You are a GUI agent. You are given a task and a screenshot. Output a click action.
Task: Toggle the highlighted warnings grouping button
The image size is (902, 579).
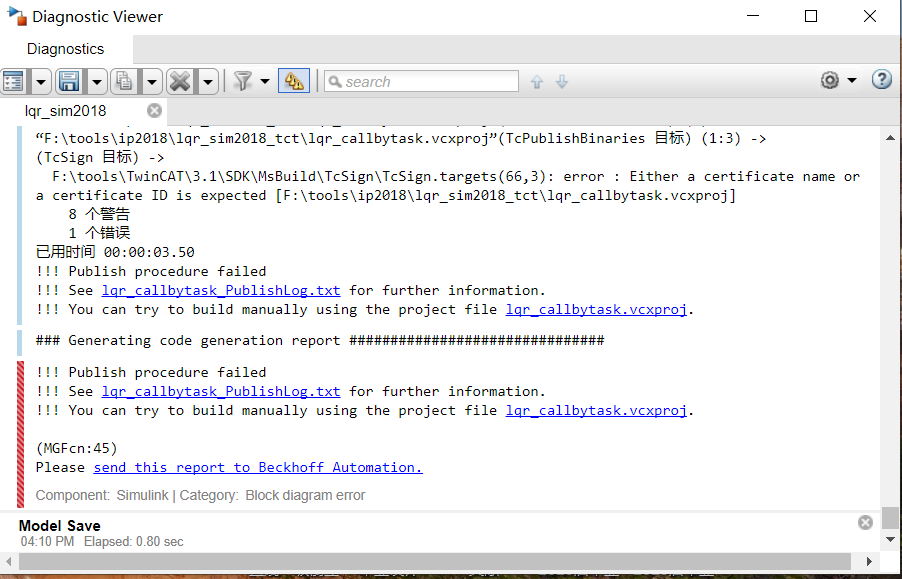click(x=294, y=81)
